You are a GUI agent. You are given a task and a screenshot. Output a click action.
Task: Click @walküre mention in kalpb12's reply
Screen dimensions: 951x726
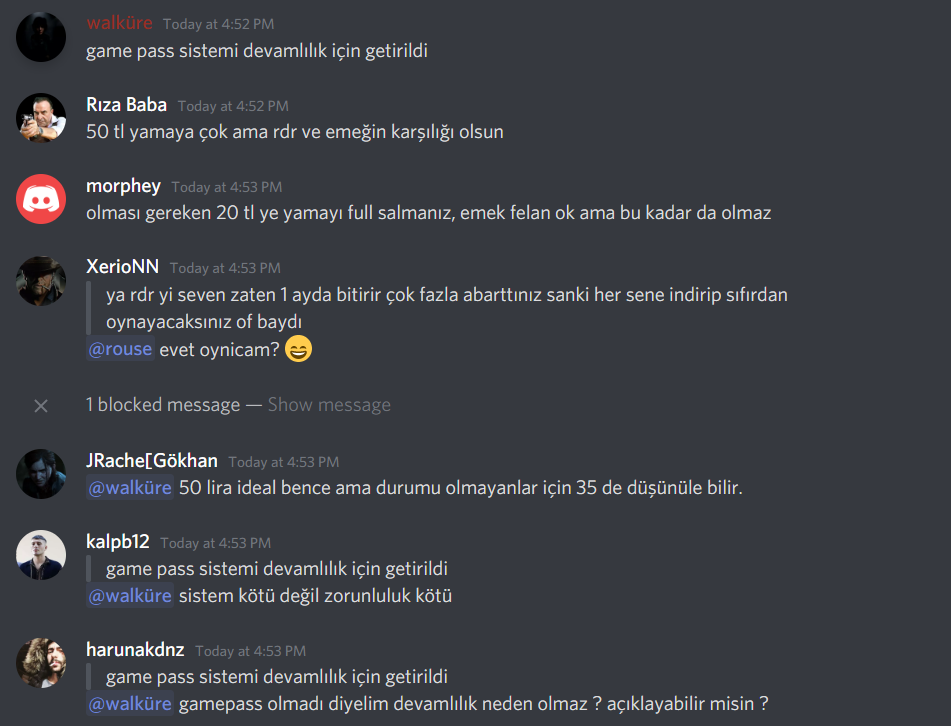click(x=130, y=596)
